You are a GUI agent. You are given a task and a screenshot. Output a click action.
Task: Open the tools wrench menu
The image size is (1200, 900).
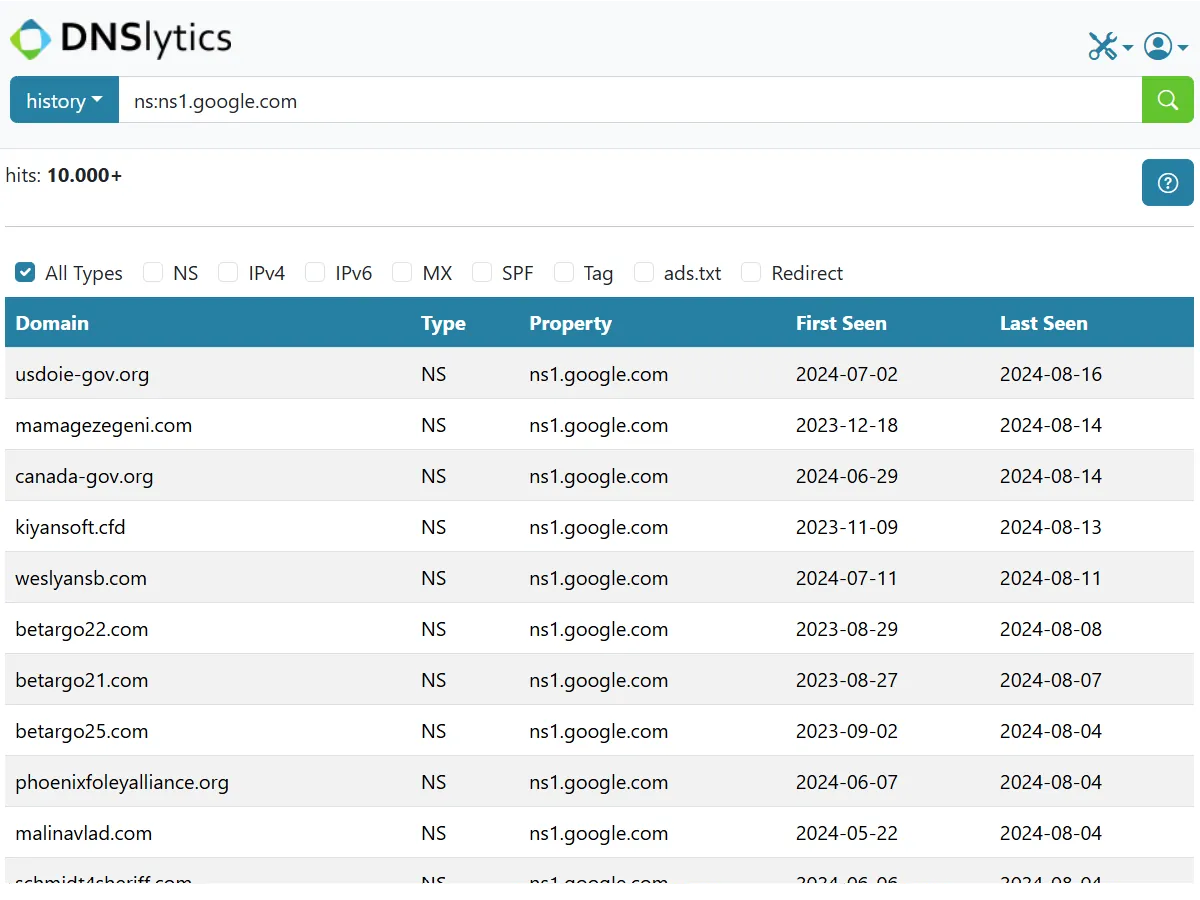pos(1110,46)
